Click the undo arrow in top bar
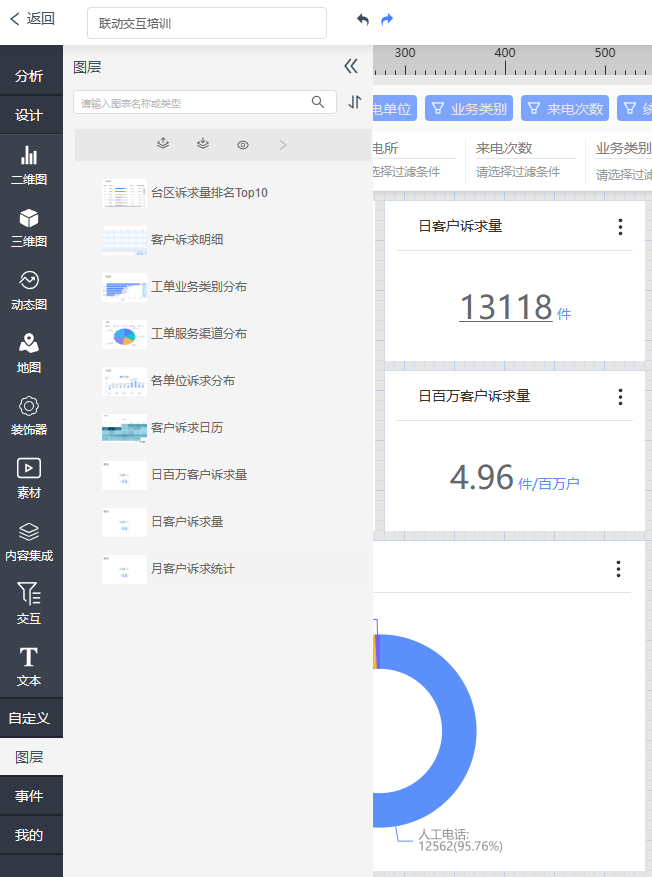This screenshot has height=877, width=652. (x=362, y=20)
